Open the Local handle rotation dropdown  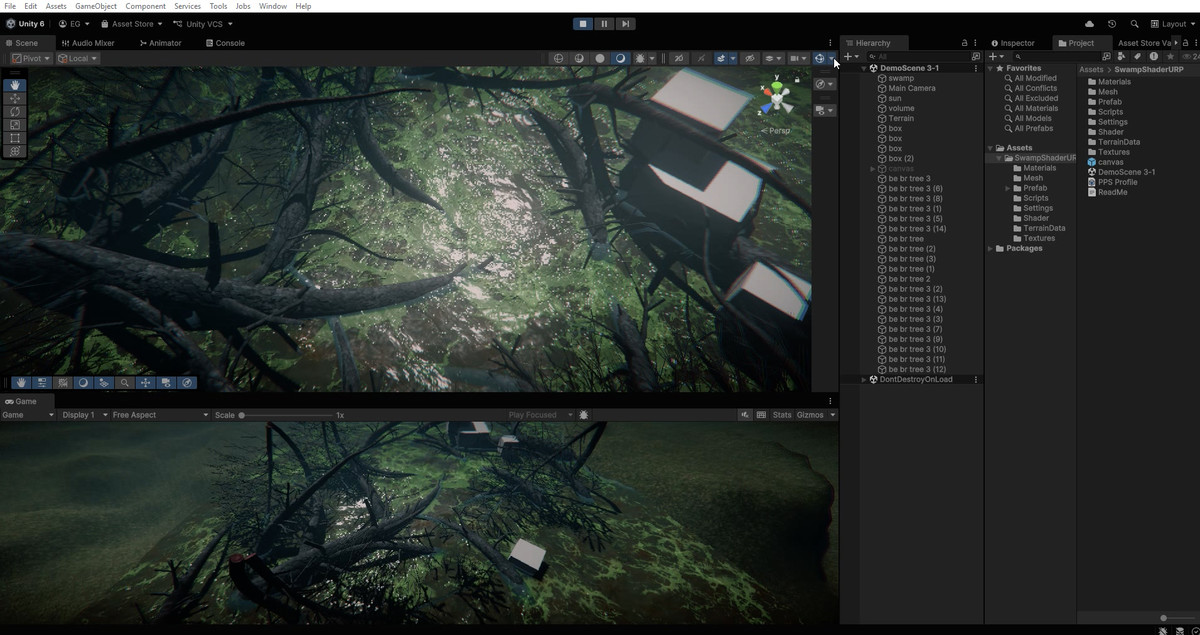(x=77, y=58)
